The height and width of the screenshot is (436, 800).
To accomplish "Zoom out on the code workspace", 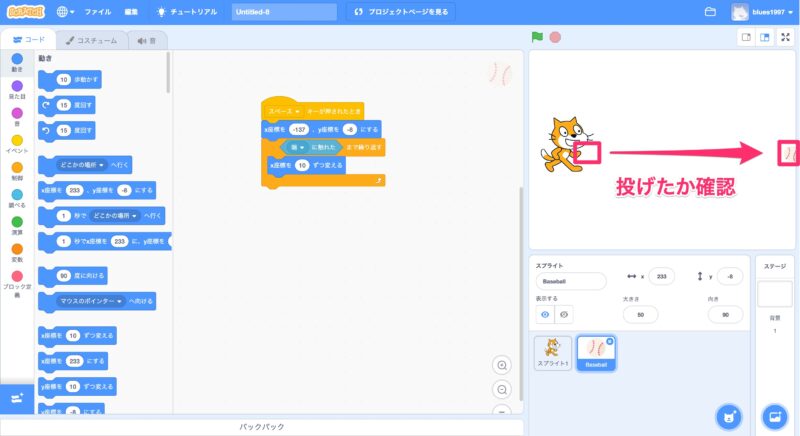I will [502, 389].
